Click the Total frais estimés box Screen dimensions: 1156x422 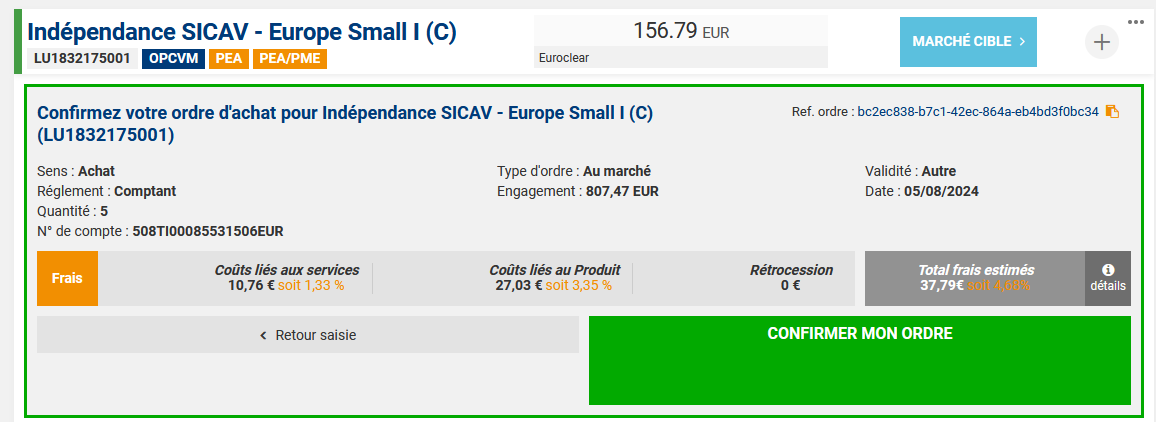tap(975, 278)
